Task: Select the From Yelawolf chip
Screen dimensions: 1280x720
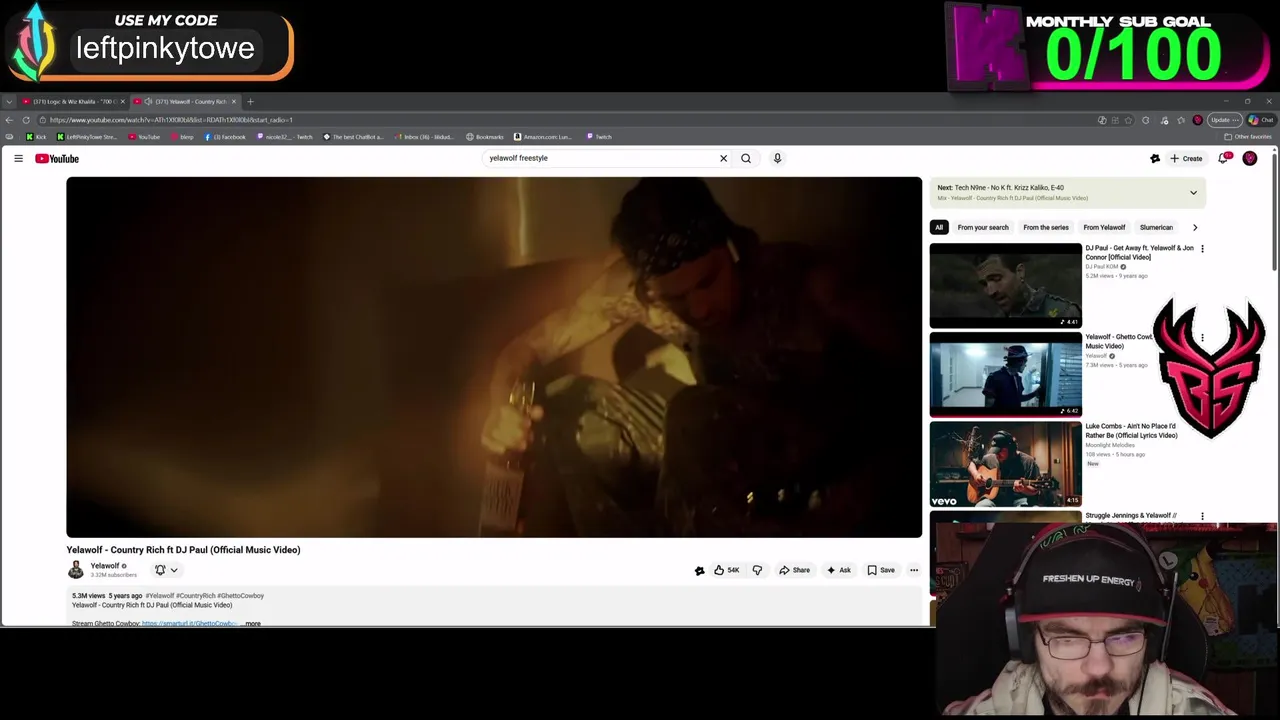Action: point(1104,227)
